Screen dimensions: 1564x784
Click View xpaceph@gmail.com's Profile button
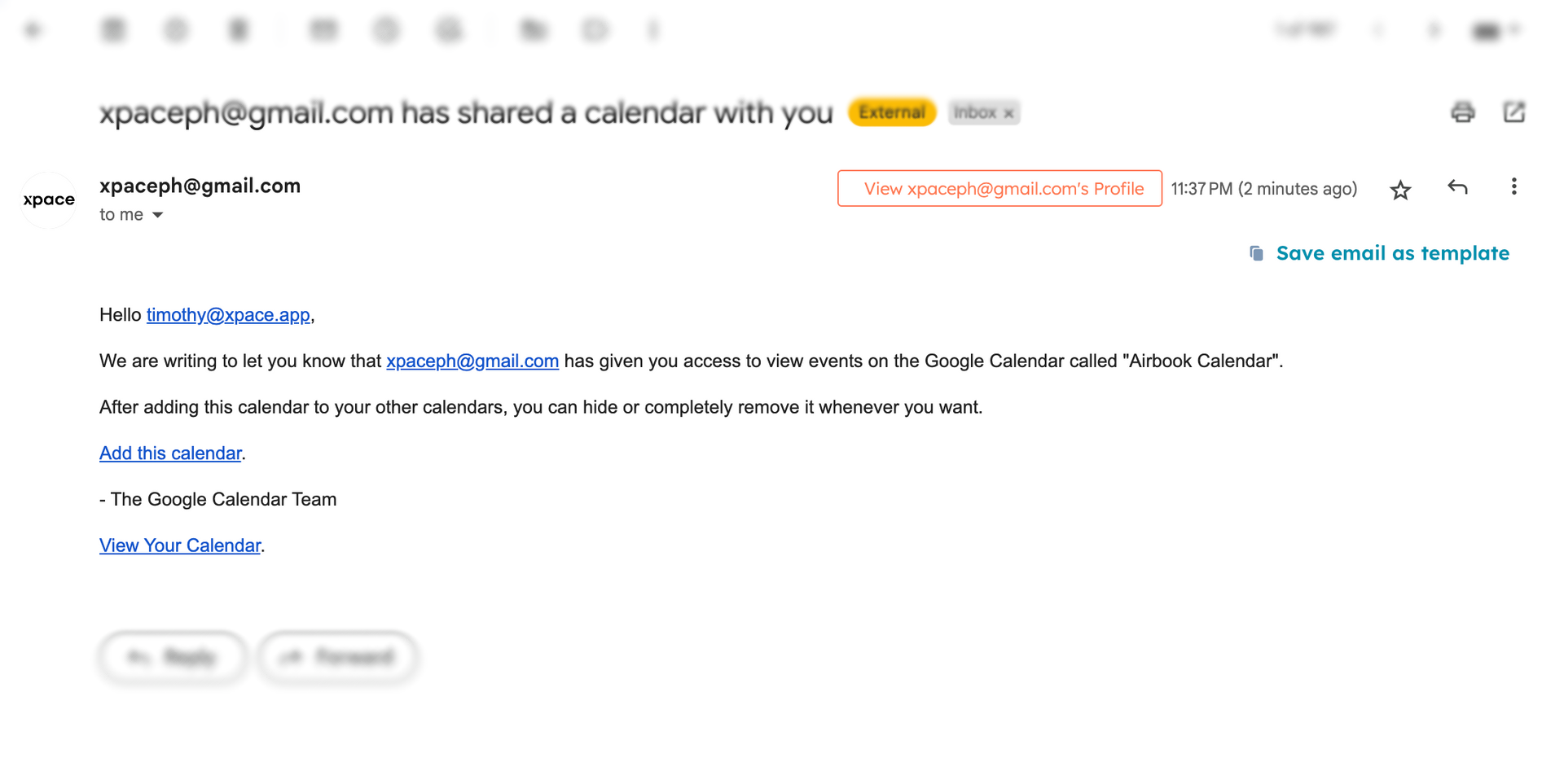point(999,188)
